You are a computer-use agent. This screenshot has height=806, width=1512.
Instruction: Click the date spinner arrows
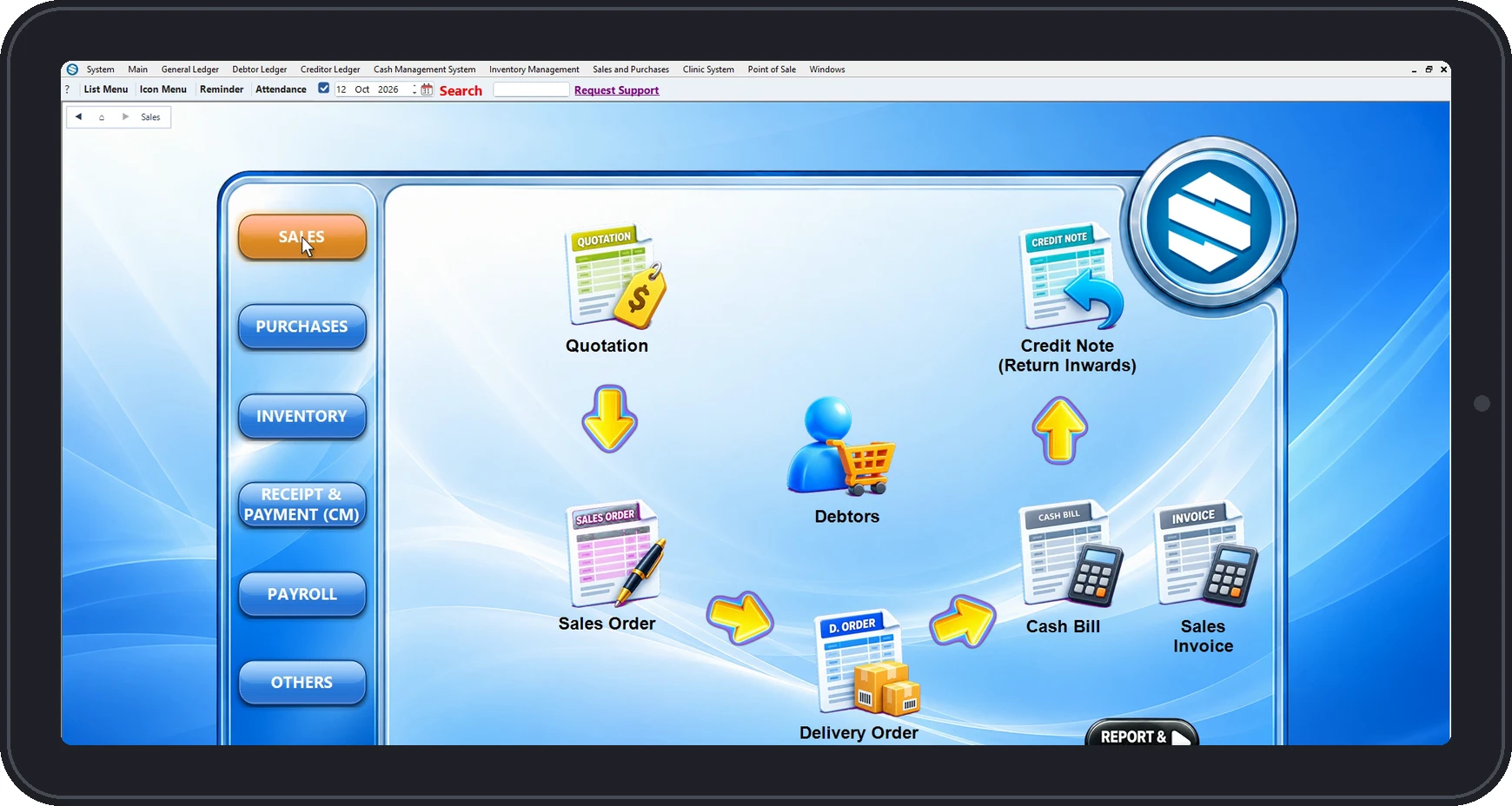pos(414,89)
